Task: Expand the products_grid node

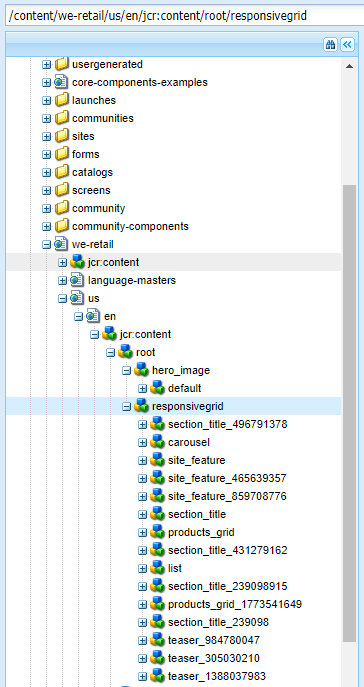Action: tap(142, 532)
